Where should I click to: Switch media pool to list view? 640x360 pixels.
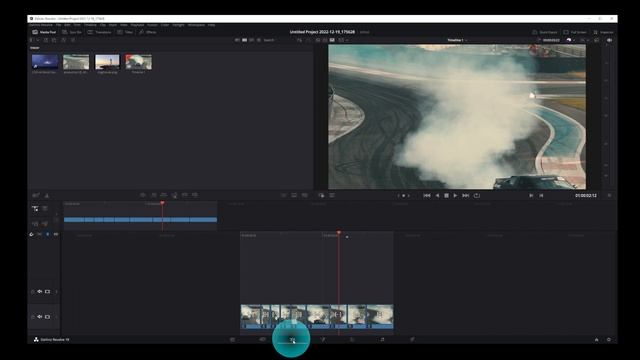(259, 40)
